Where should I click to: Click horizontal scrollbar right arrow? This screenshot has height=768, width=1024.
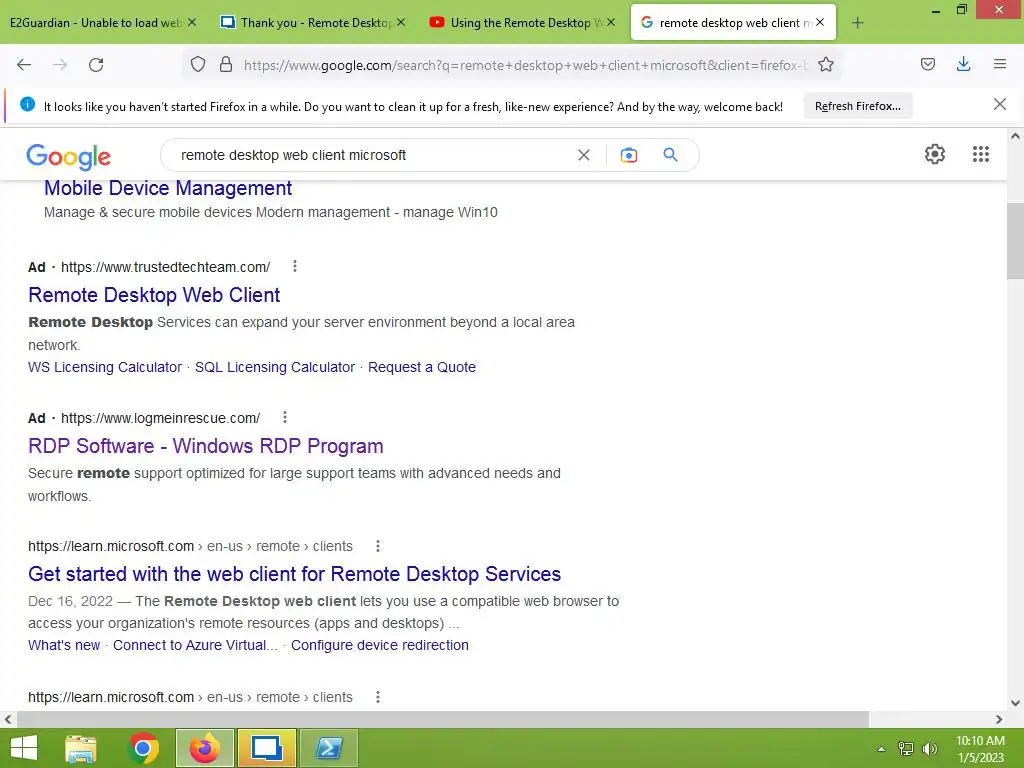[x=999, y=719]
